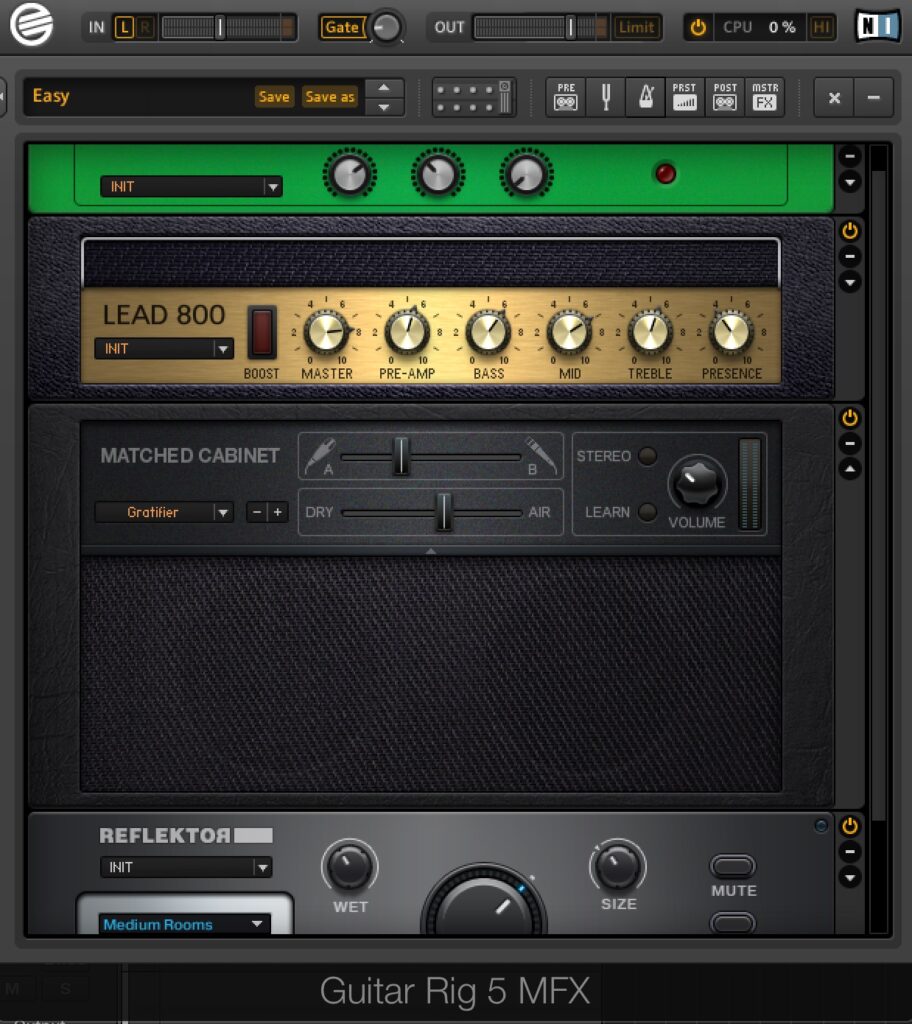Click the DRY/AIR slider handle
Image resolution: width=912 pixels, height=1024 pixels.
click(x=444, y=511)
